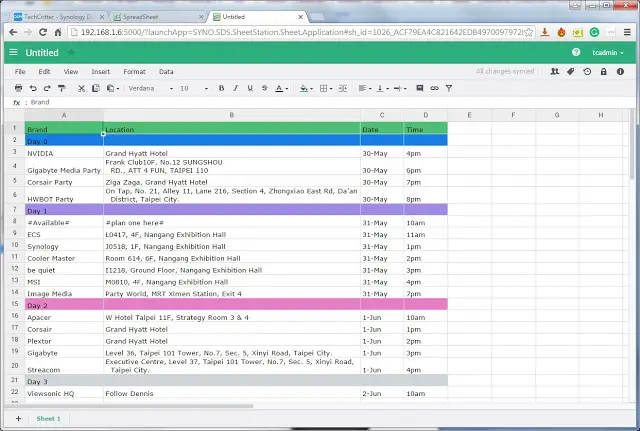Open the Borders dropdown
The width and height of the screenshot is (640, 431).
(x=326, y=88)
